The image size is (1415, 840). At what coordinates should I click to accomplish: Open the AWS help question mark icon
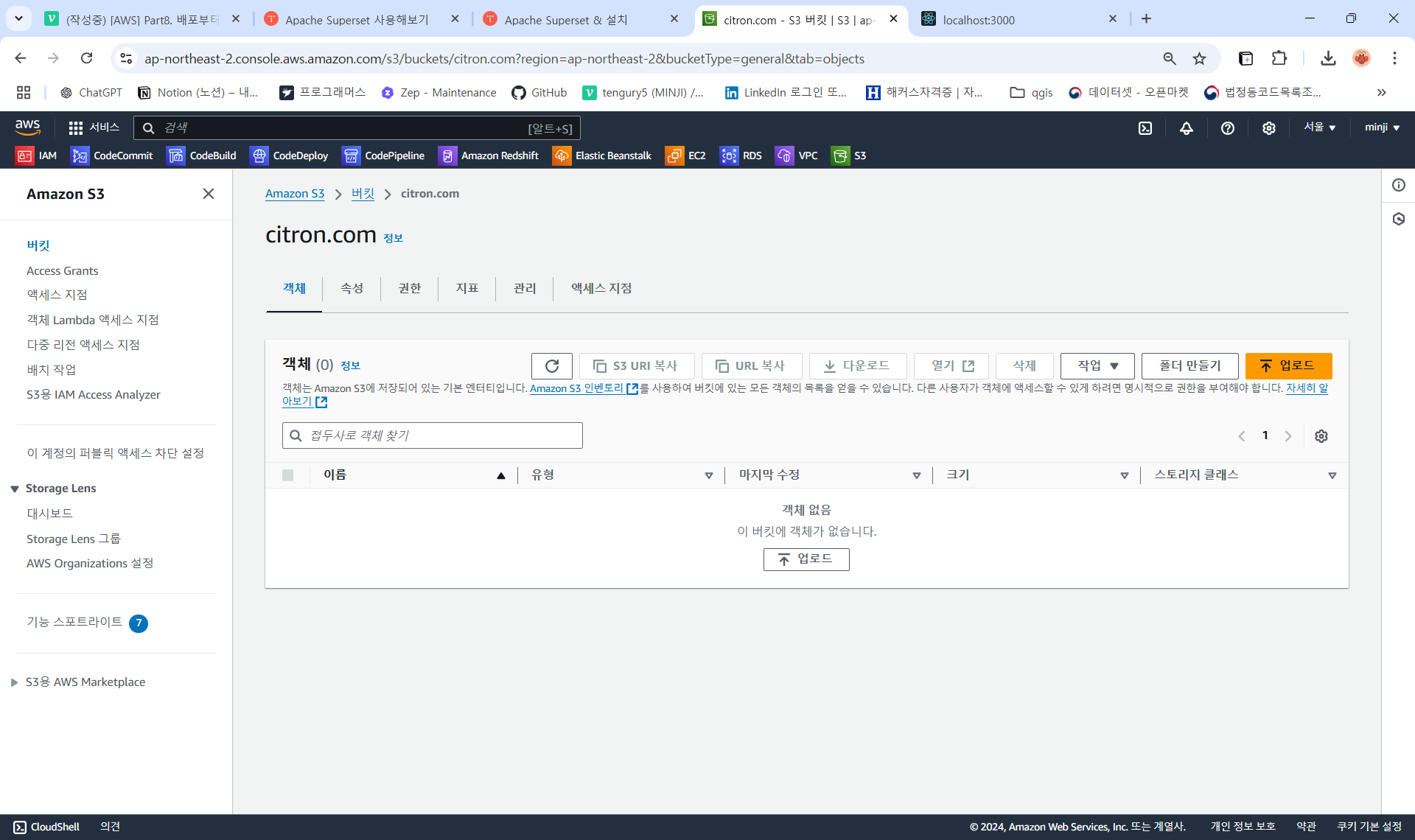[1227, 128]
